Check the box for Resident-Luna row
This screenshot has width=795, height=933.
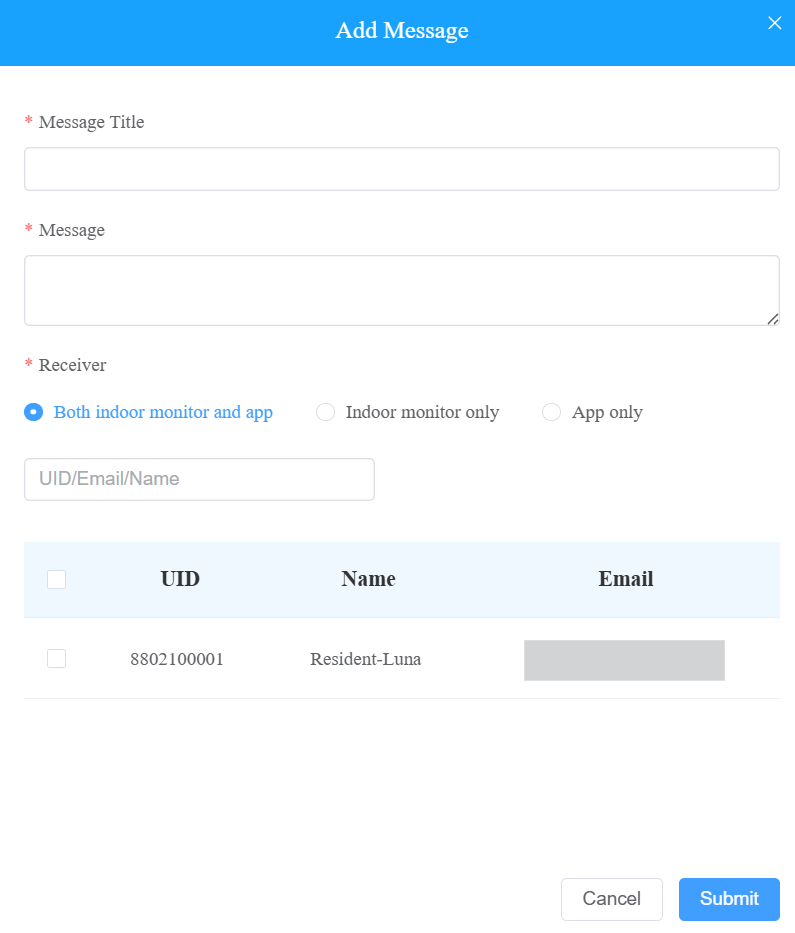tap(57, 659)
